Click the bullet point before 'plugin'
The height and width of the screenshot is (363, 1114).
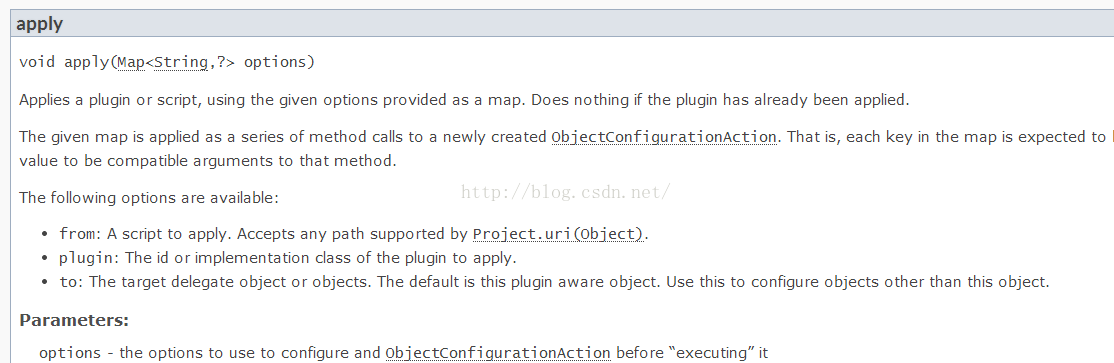[x=45, y=258]
